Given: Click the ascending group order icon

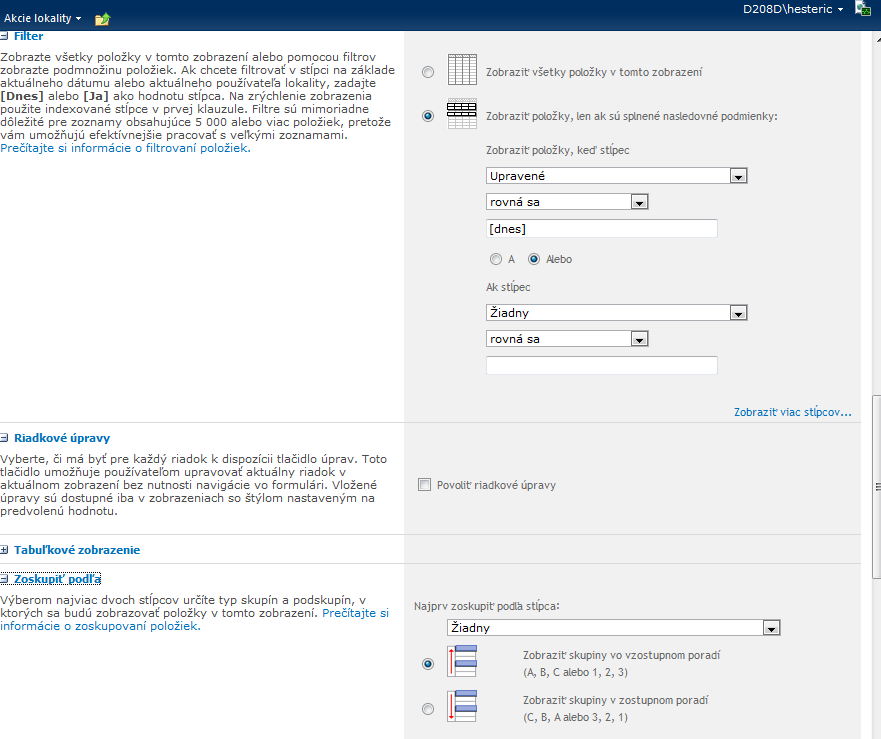Looking at the screenshot, I should pyautogui.click(x=462, y=661).
